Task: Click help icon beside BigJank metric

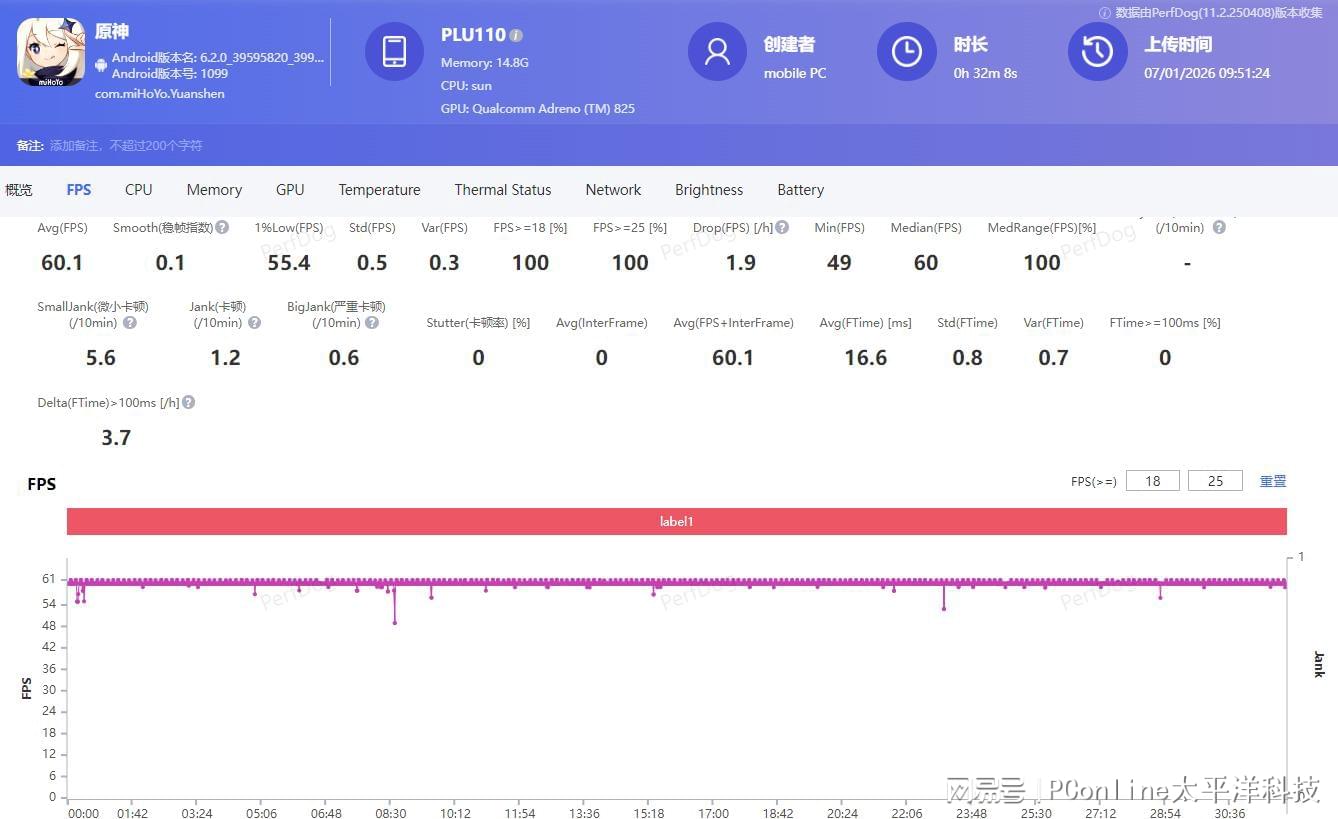Action: (372, 323)
